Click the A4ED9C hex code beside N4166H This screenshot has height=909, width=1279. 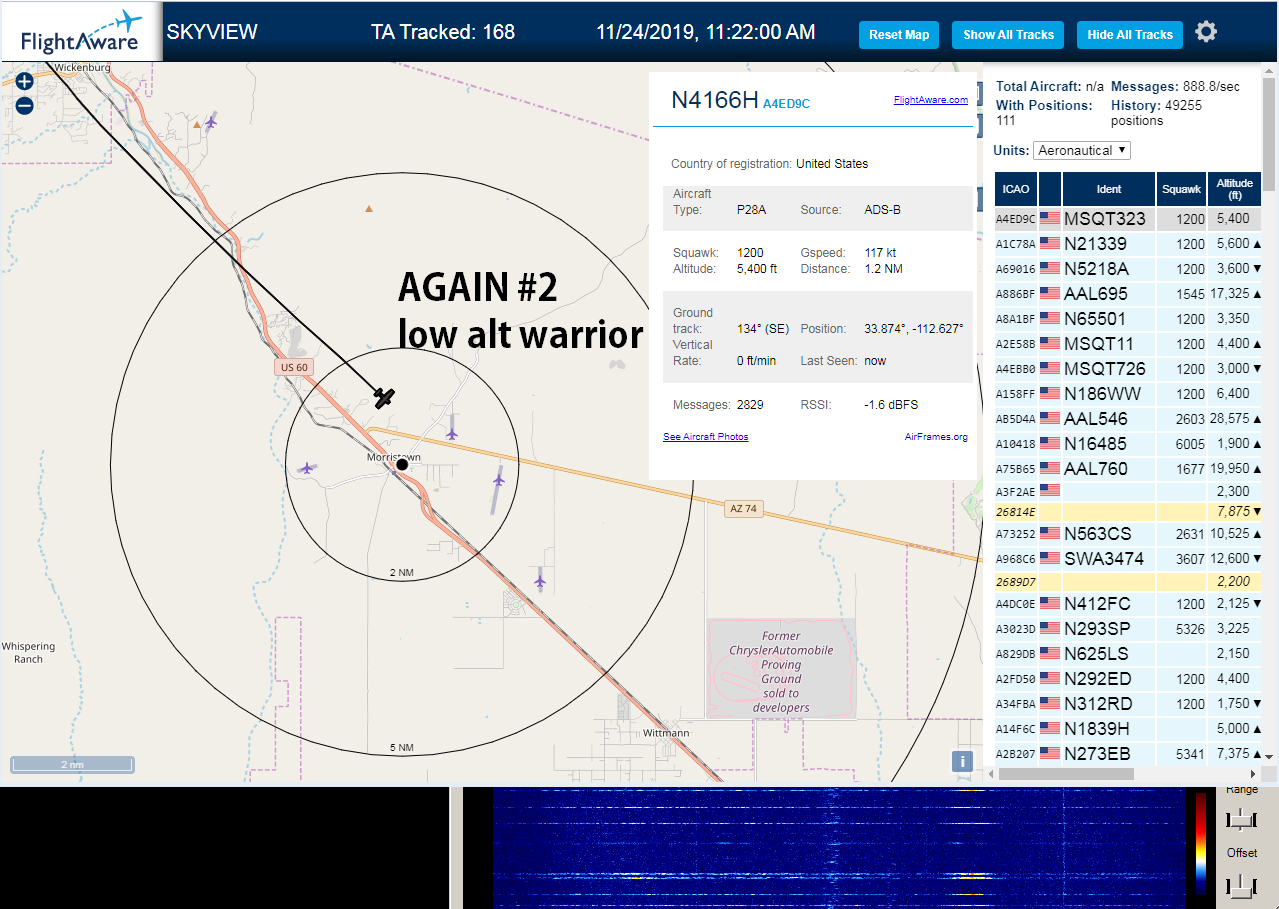786,103
